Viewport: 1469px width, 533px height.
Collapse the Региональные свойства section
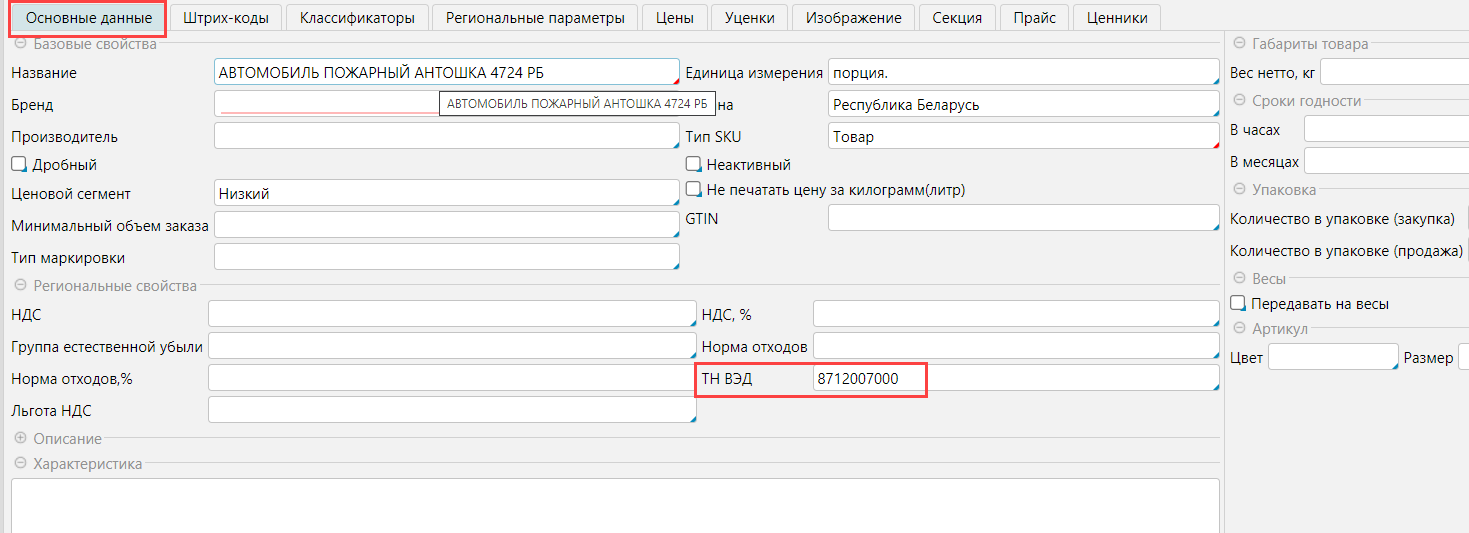pyautogui.click(x=20, y=286)
